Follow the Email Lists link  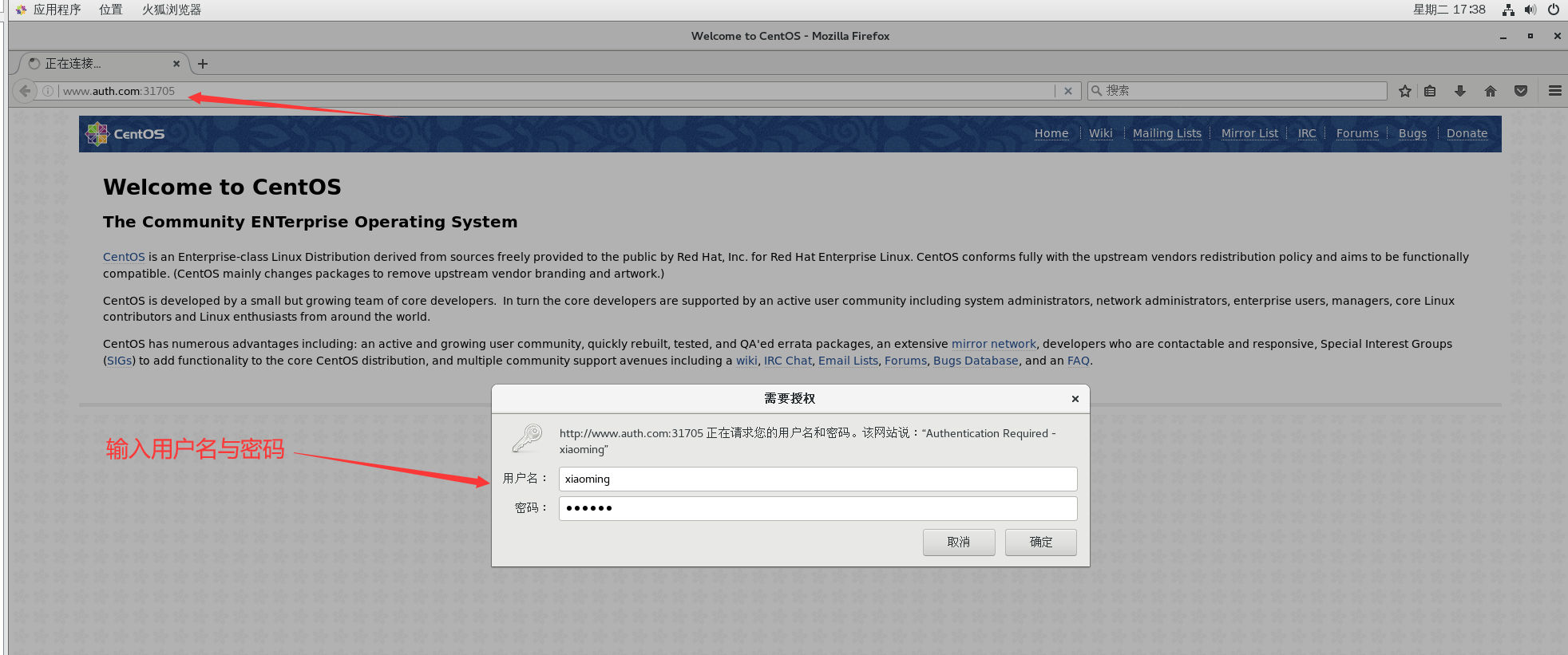pyautogui.click(x=848, y=361)
